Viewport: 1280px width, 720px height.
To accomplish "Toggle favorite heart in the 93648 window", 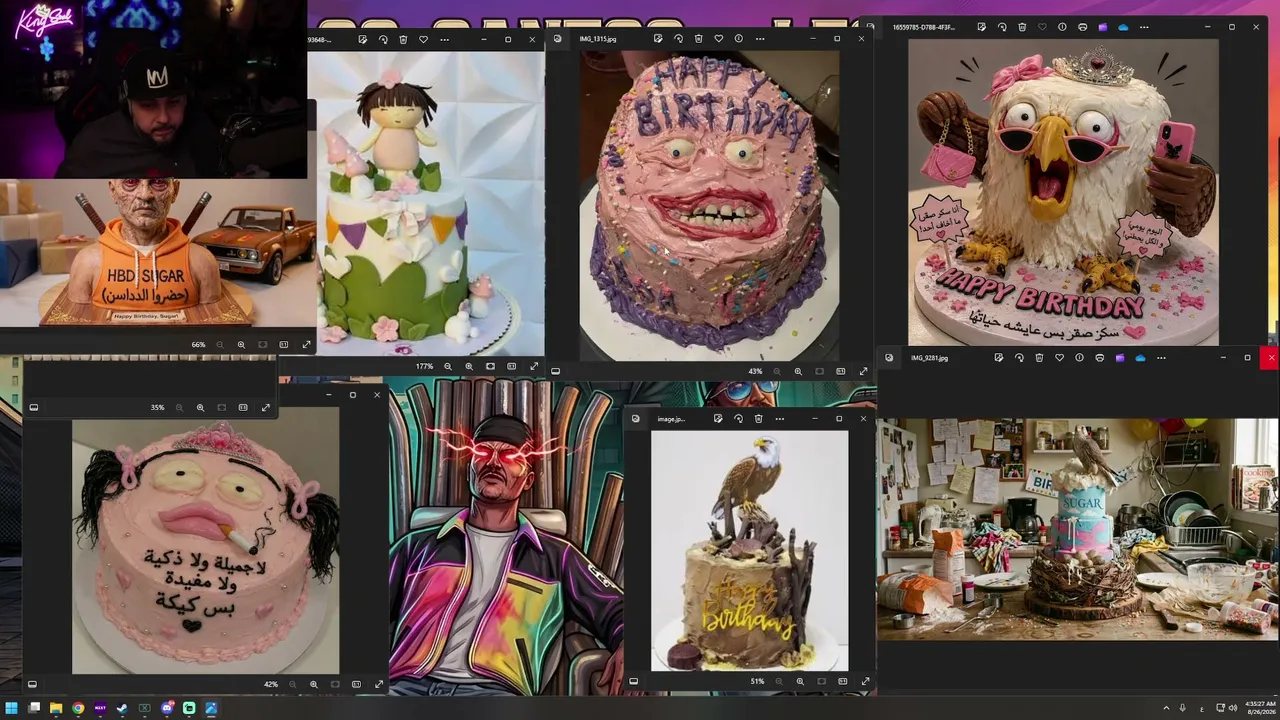I will [x=423, y=40].
